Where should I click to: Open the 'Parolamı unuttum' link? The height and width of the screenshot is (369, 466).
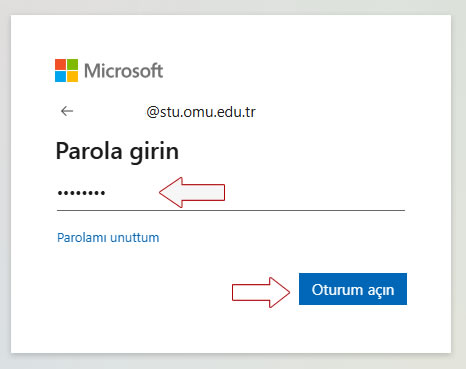point(108,238)
